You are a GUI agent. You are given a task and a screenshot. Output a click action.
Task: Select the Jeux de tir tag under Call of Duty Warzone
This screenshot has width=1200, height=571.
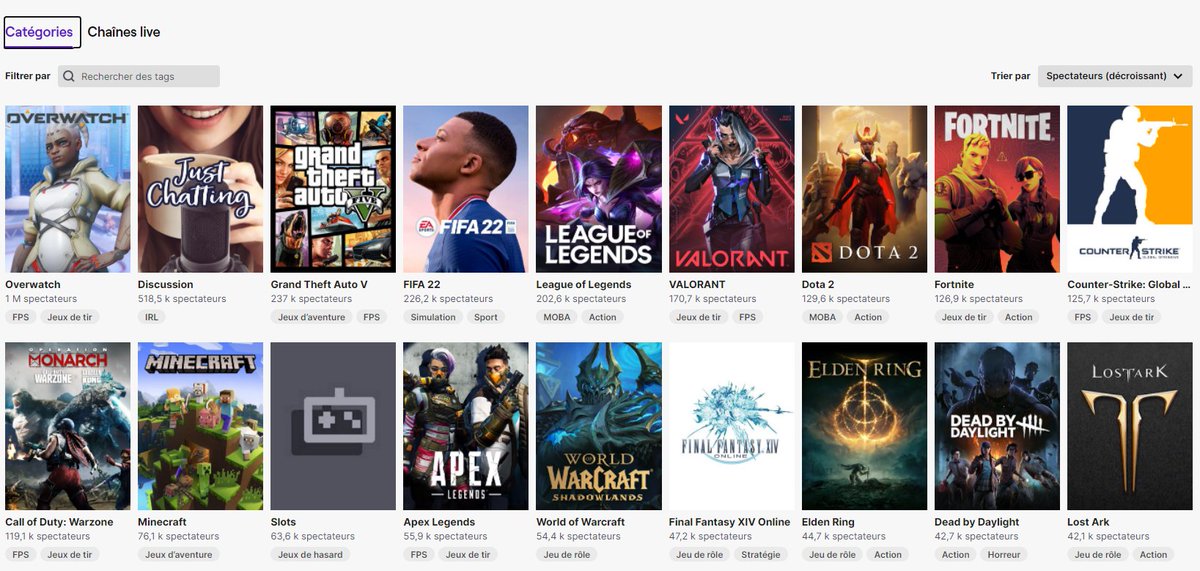click(69, 554)
